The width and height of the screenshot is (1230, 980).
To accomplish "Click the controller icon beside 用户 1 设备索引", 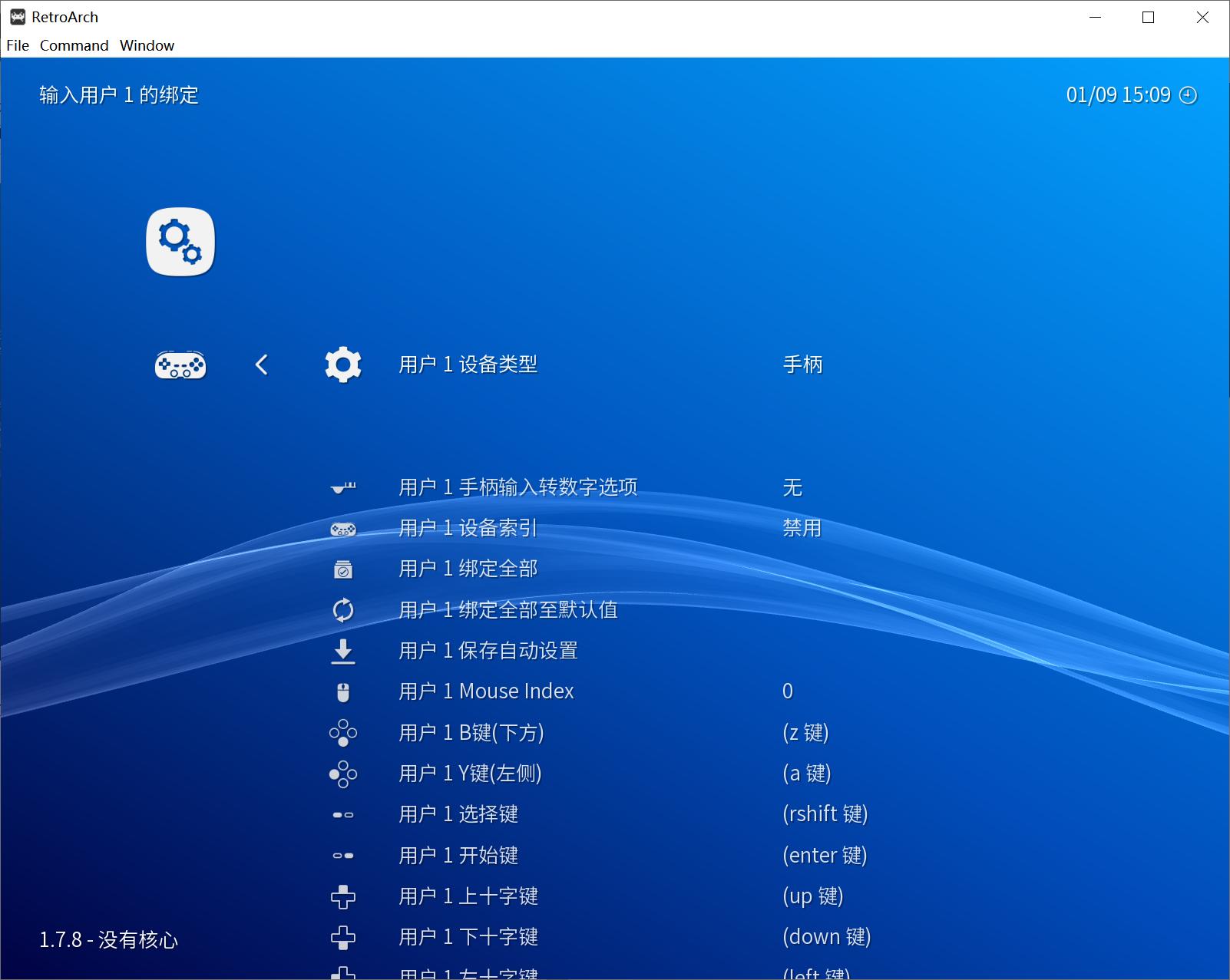I will (x=343, y=529).
